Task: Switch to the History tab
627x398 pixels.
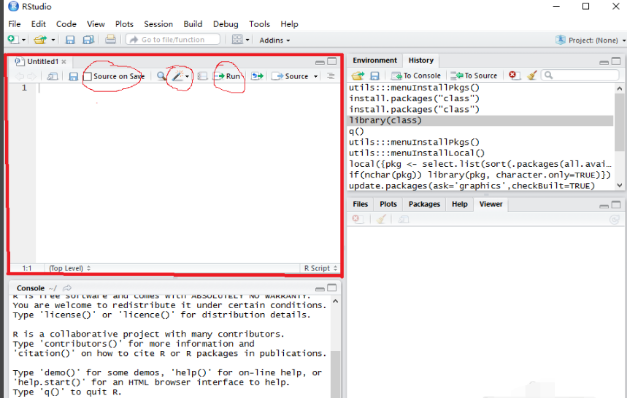Action: click(421, 60)
